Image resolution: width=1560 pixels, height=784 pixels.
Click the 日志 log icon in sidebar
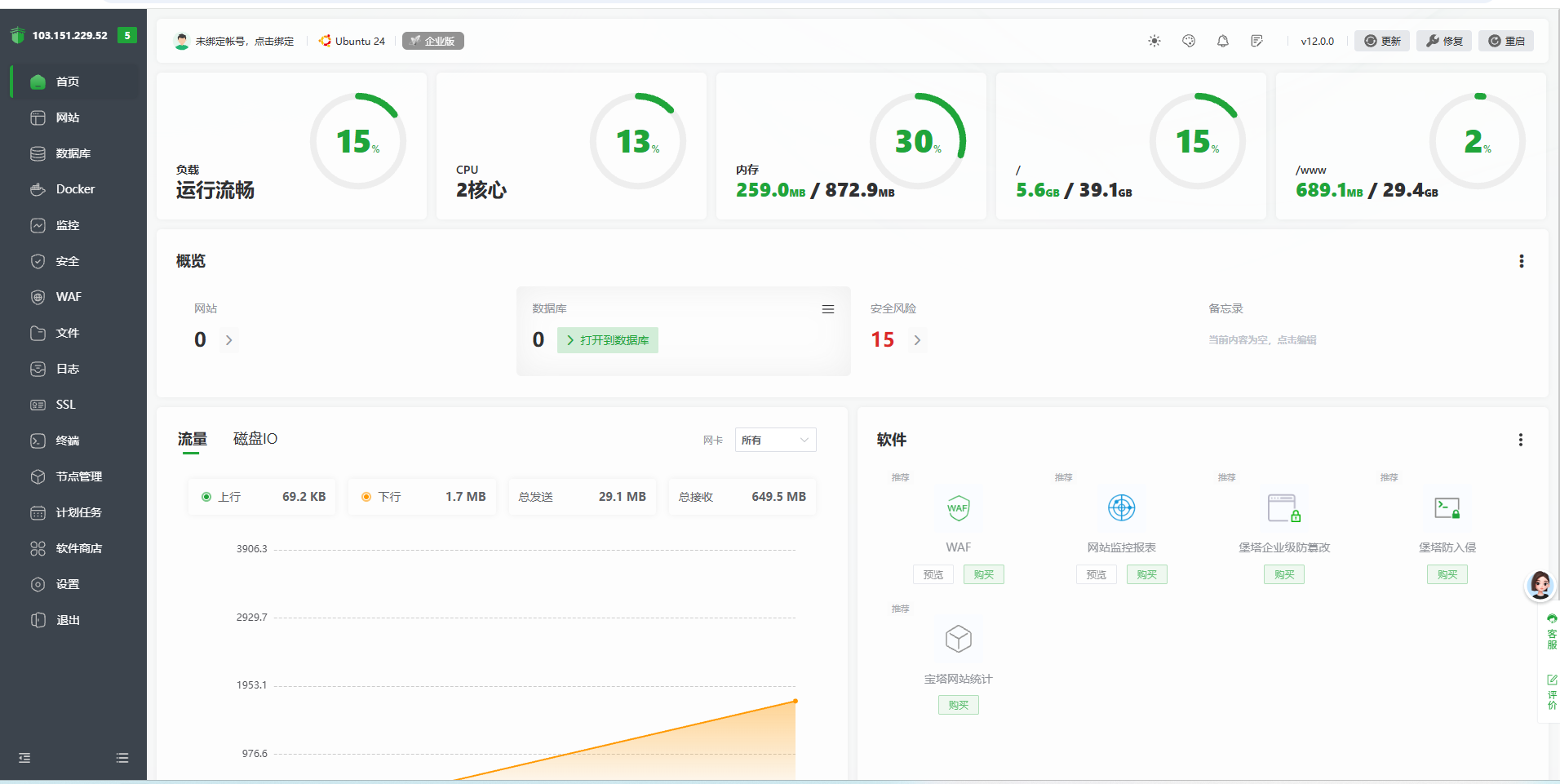tap(38, 369)
